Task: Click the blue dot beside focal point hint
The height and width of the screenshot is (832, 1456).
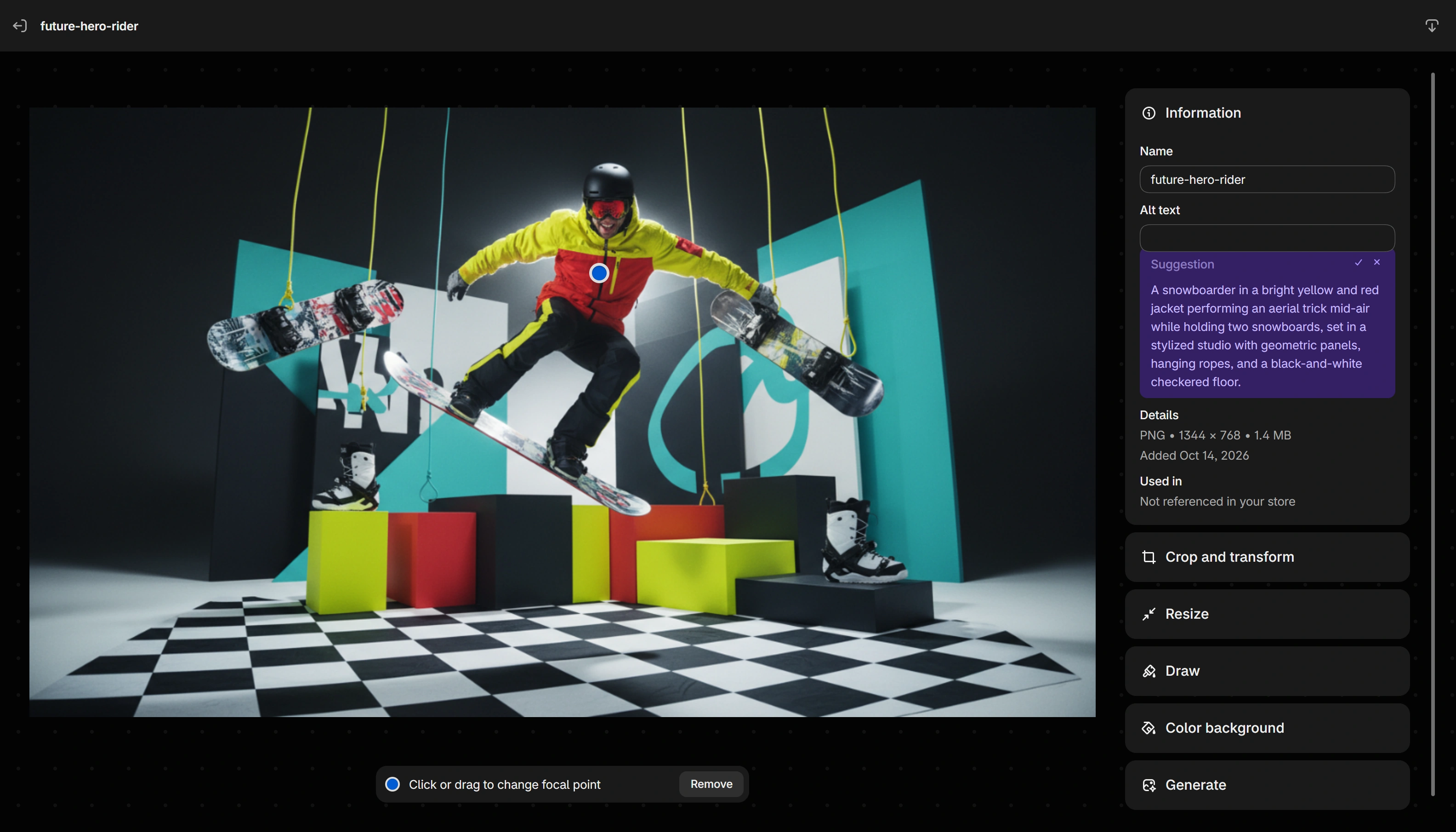Action: (392, 784)
